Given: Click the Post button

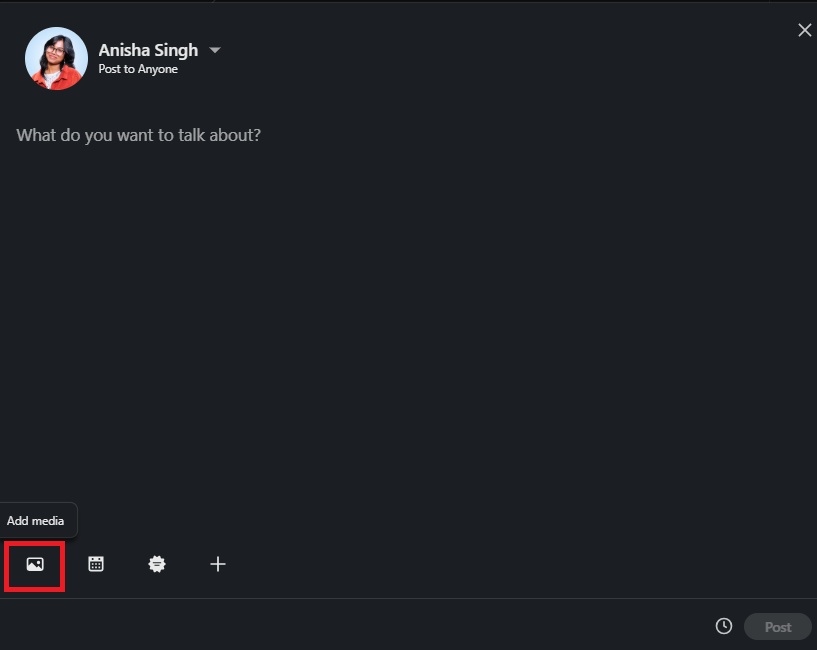Looking at the screenshot, I should [777, 626].
